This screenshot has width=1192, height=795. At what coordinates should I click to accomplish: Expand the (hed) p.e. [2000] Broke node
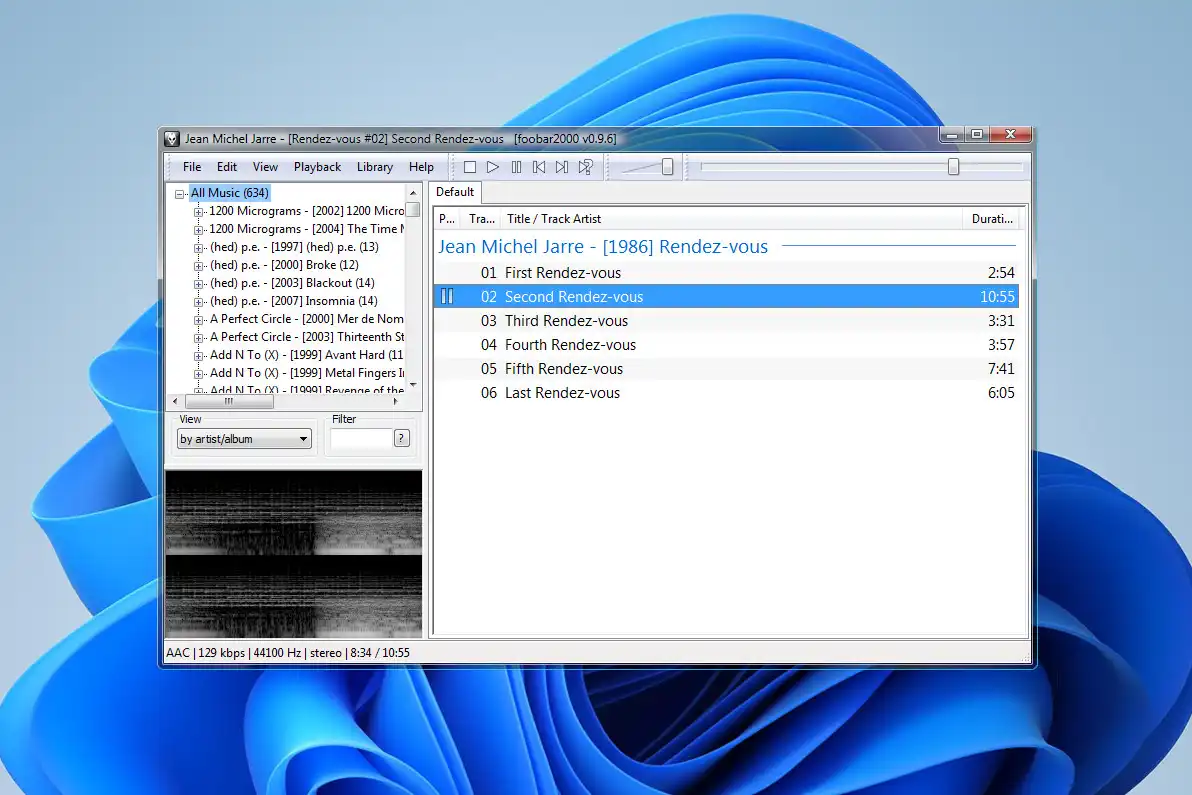click(199, 266)
